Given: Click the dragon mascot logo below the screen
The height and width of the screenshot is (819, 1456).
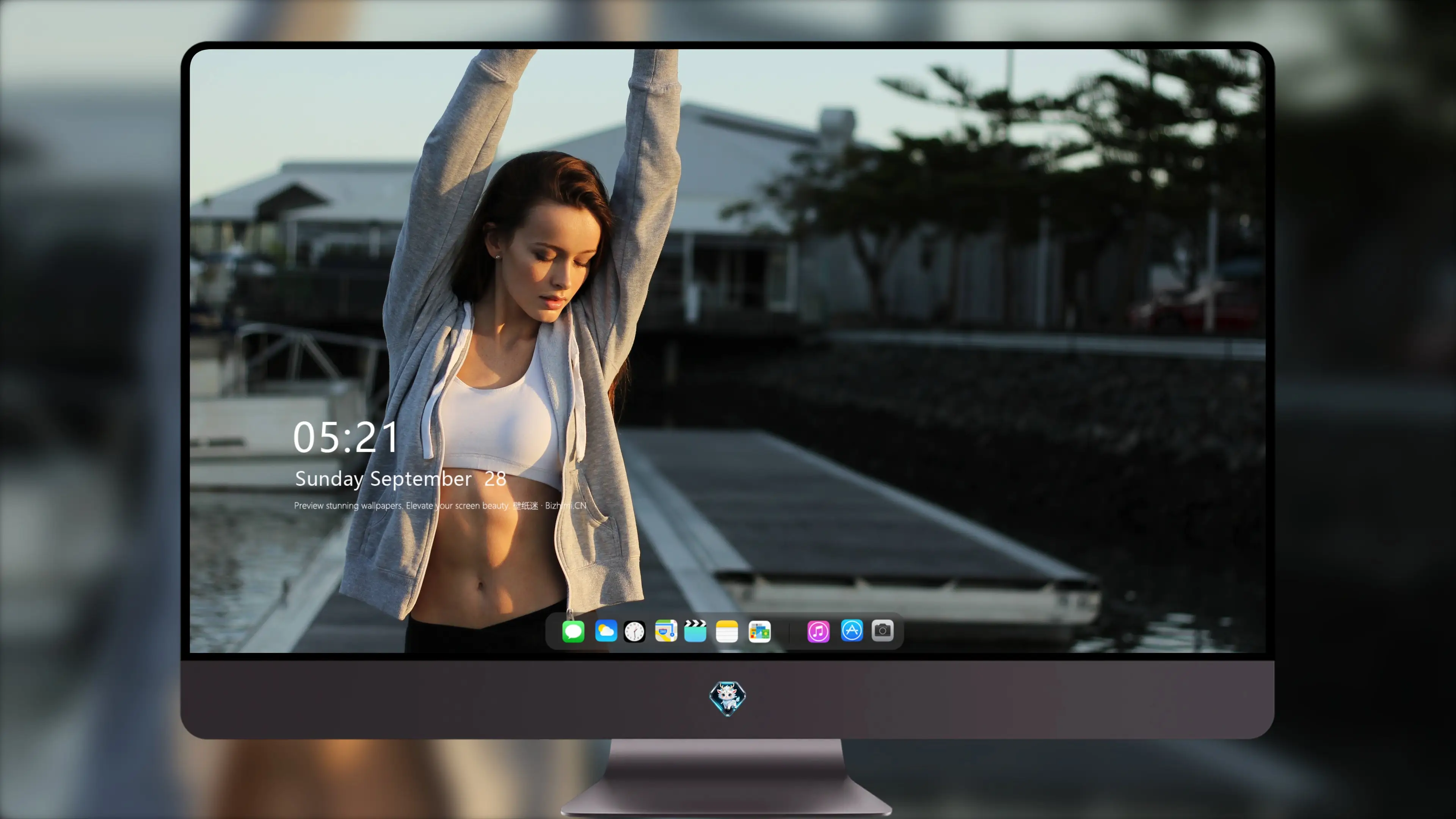Looking at the screenshot, I should 728,698.
